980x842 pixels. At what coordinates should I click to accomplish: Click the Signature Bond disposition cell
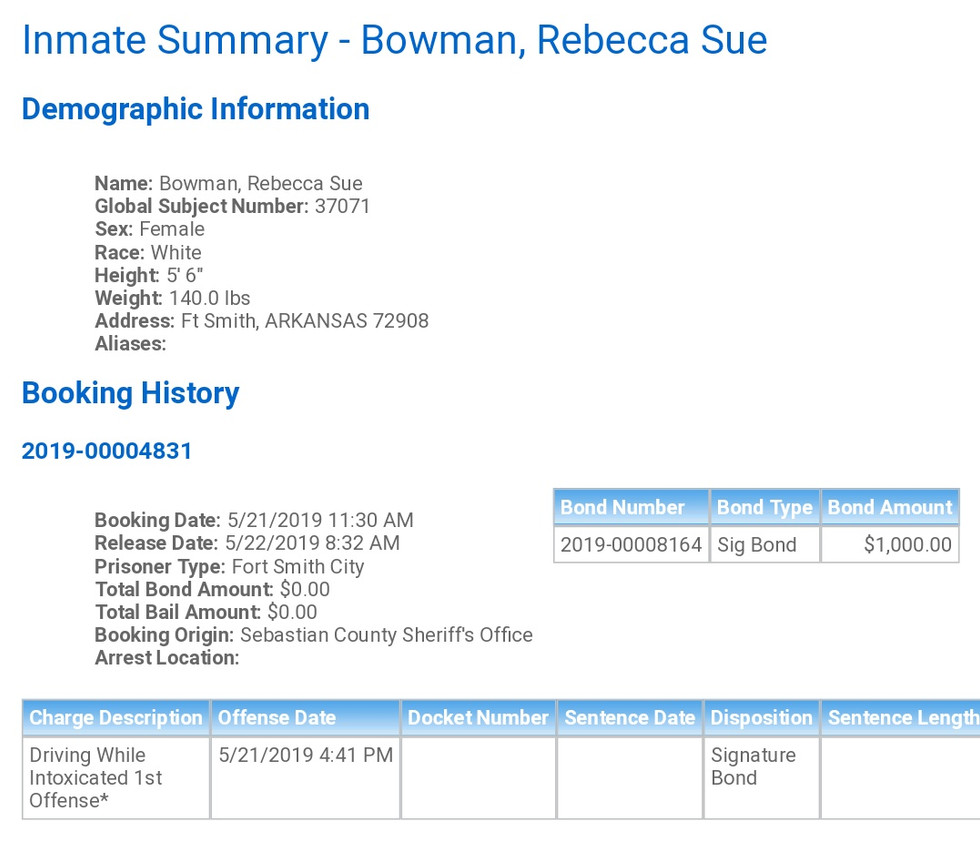pos(753,766)
